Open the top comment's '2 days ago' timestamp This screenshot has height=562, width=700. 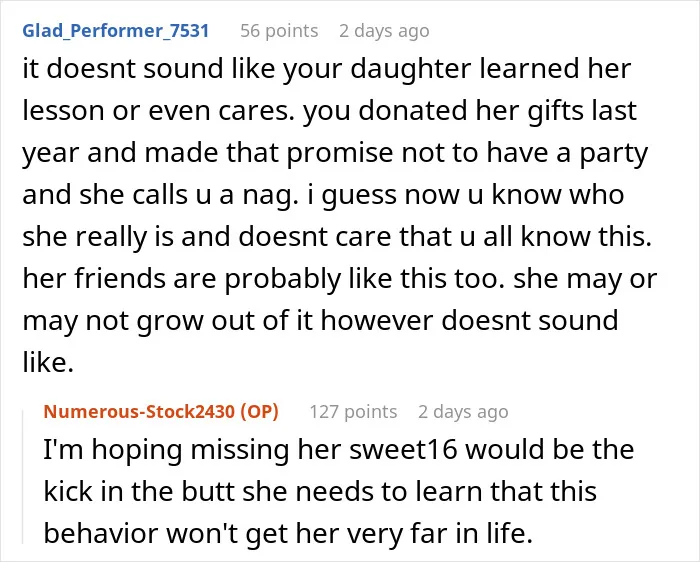point(384,31)
